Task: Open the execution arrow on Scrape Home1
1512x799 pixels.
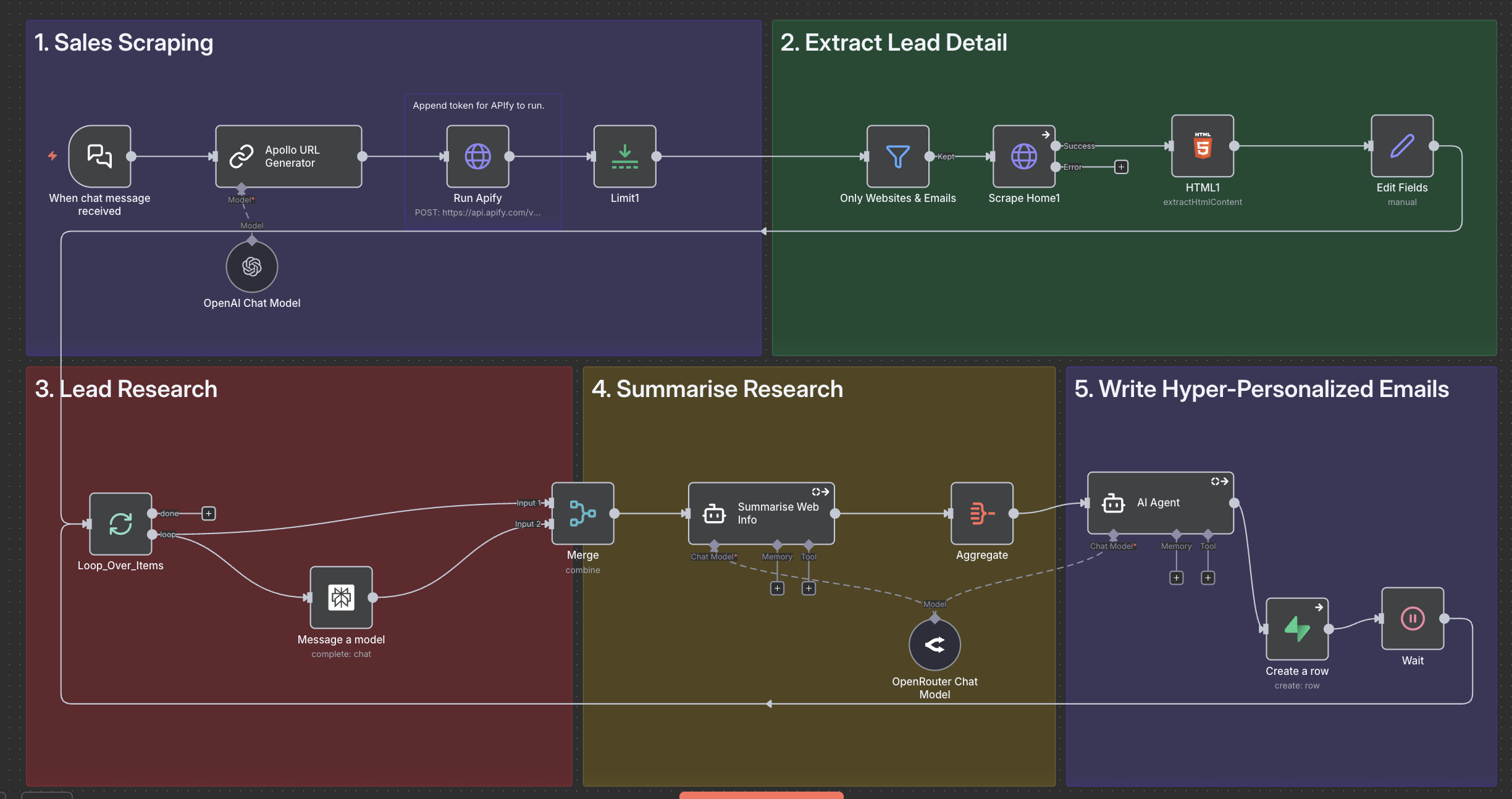Action: [x=1046, y=134]
